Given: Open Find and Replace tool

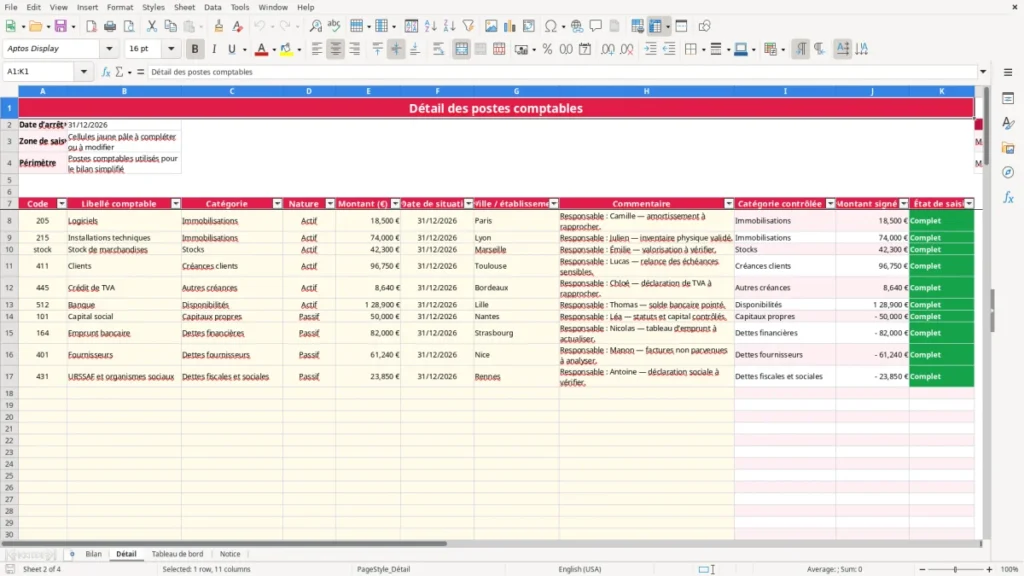Looking at the screenshot, I should 315,26.
